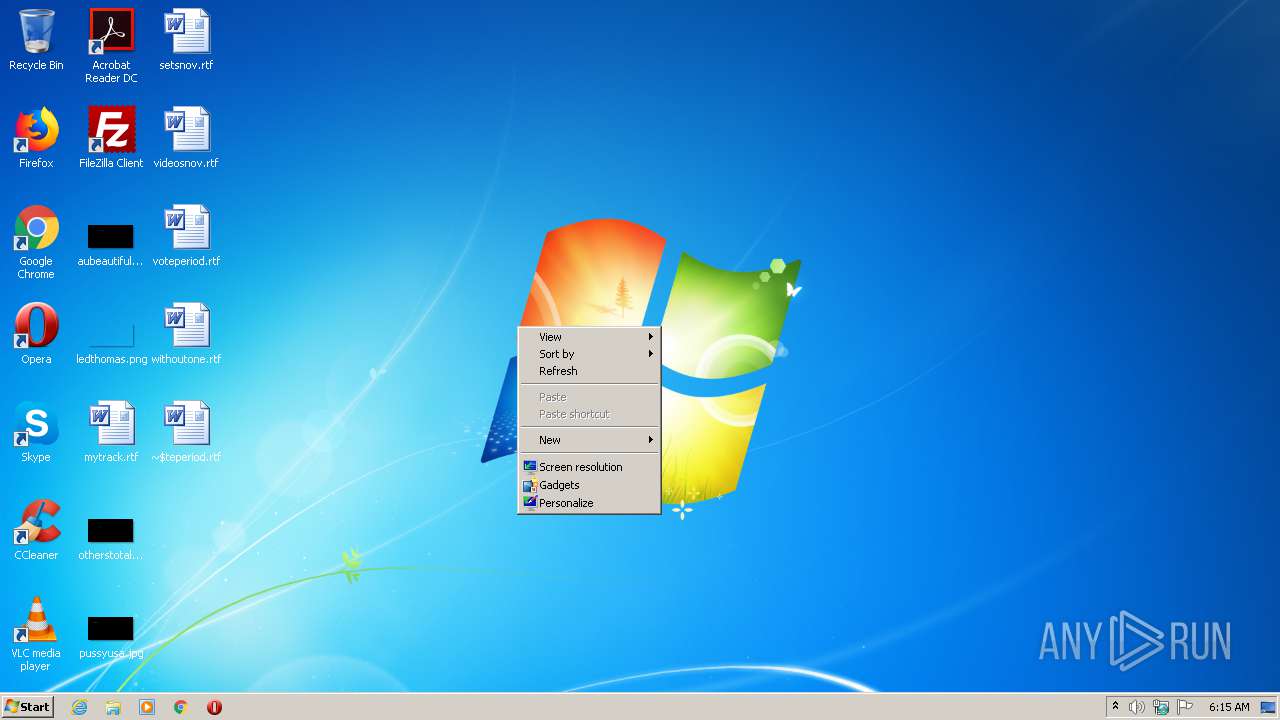Image resolution: width=1280 pixels, height=720 pixels.
Task: Click the network tray icon
Action: pos(1161,707)
